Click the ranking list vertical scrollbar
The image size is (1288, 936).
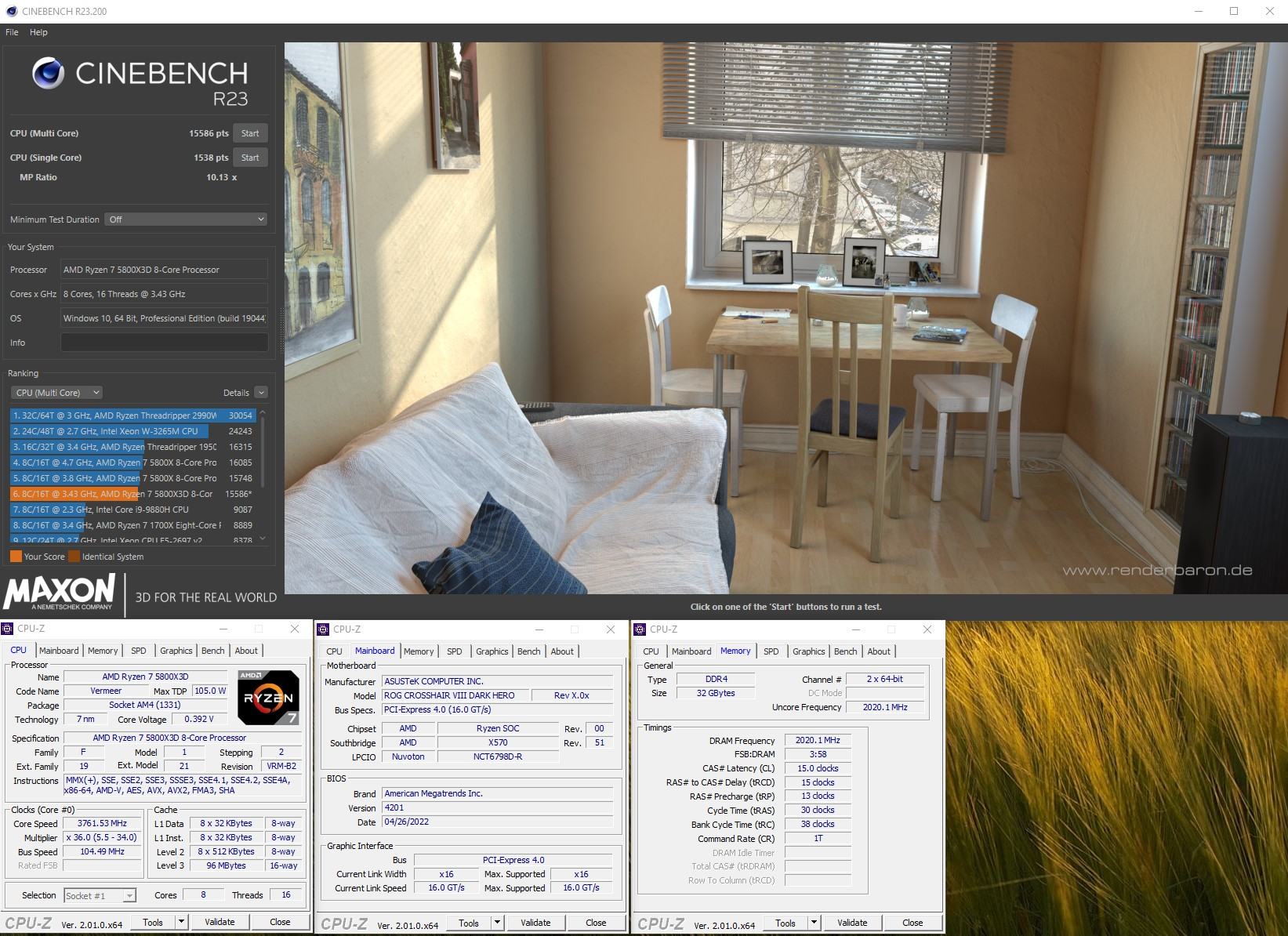point(263,451)
